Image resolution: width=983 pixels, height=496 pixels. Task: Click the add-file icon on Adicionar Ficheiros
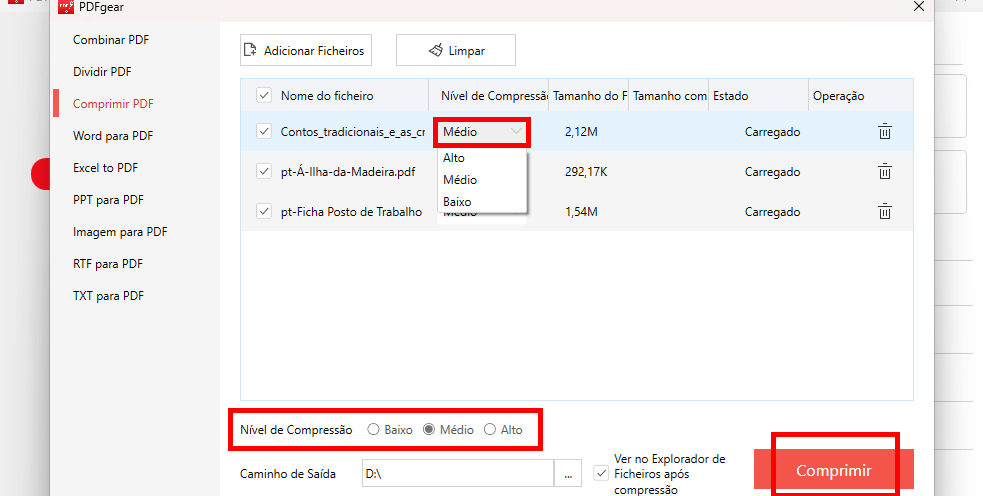pos(251,50)
